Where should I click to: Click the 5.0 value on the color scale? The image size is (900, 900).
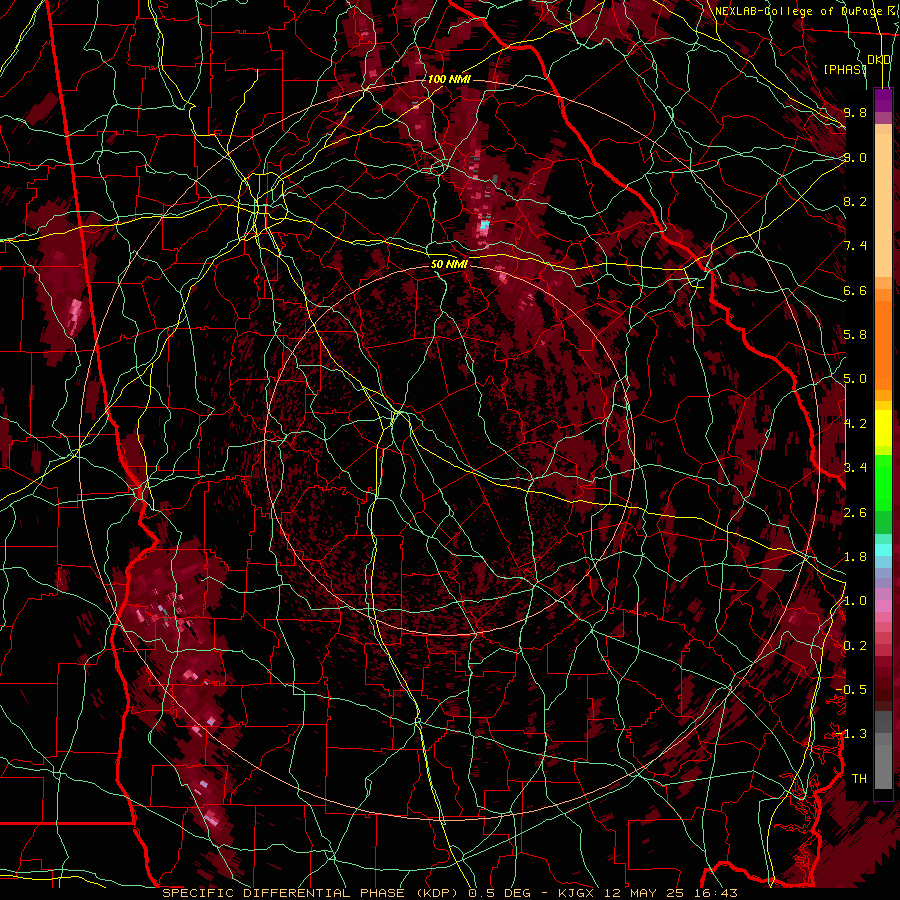[855, 379]
